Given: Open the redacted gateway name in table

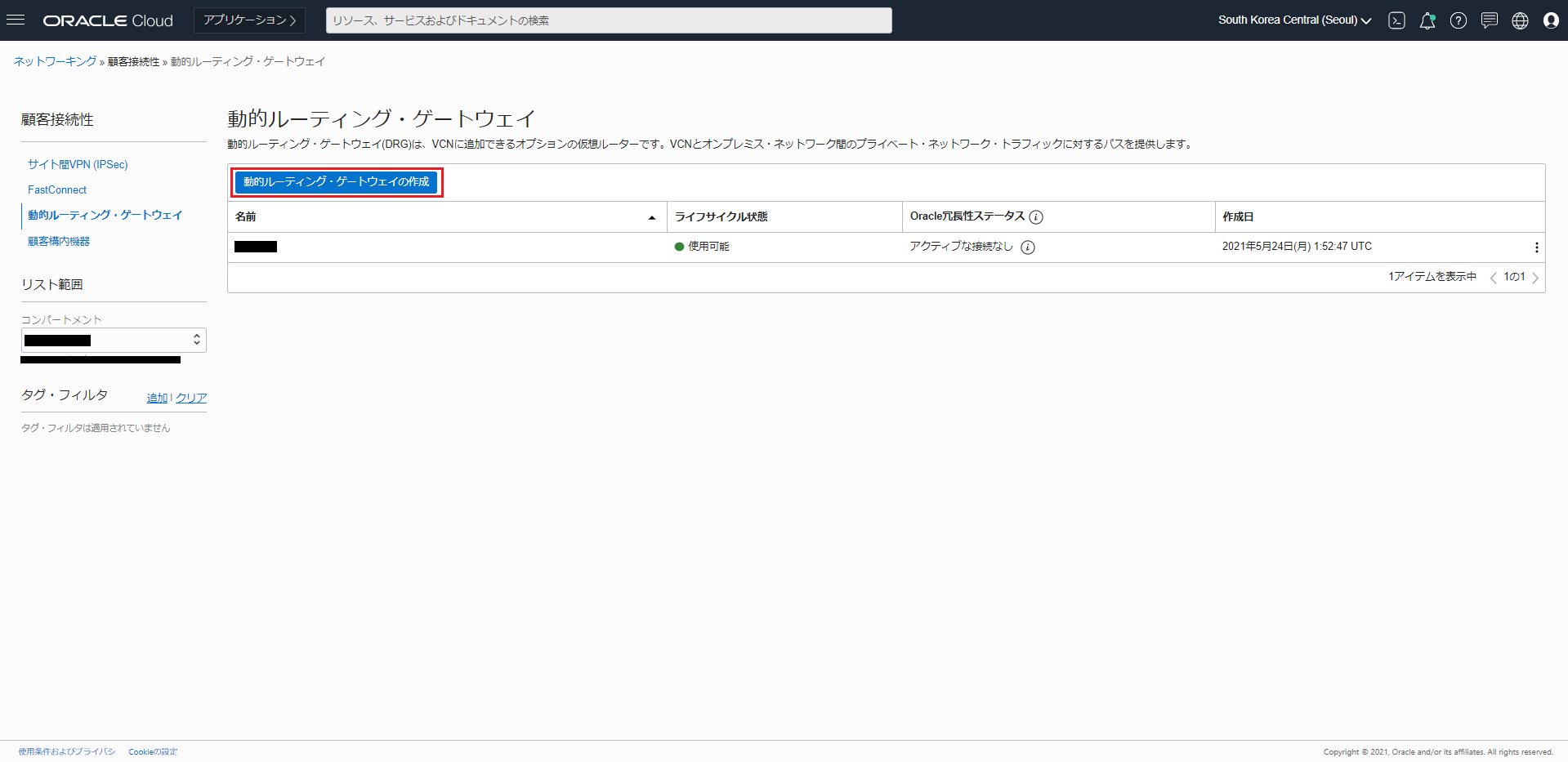Looking at the screenshot, I should click(x=256, y=247).
